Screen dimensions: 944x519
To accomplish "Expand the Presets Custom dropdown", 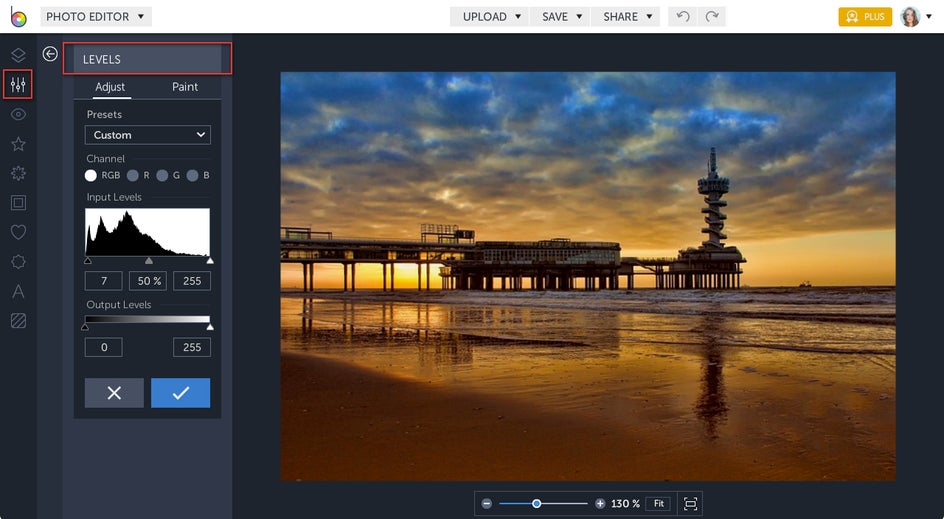I will [x=148, y=135].
